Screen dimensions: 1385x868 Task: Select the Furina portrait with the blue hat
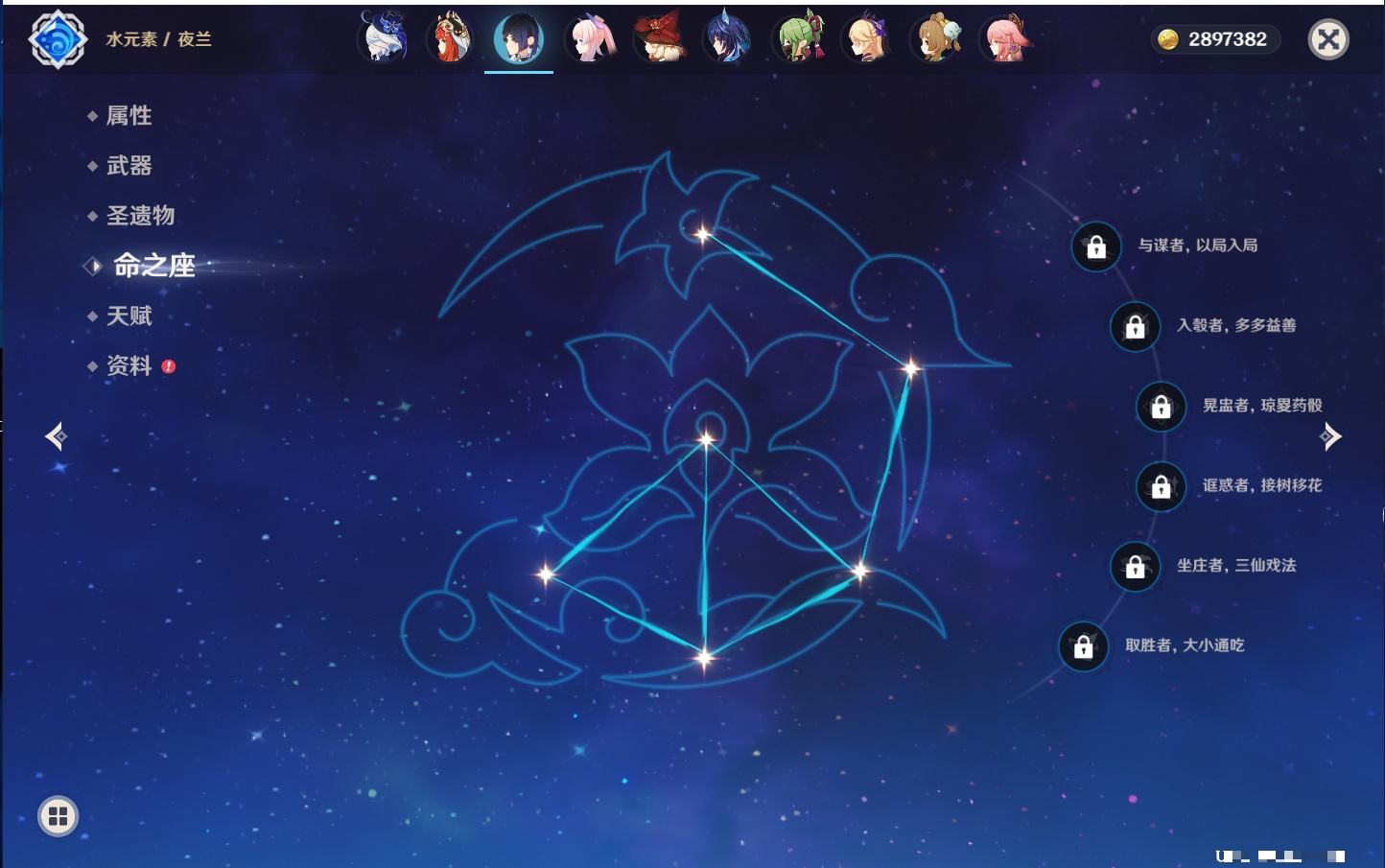(x=383, y=38)
